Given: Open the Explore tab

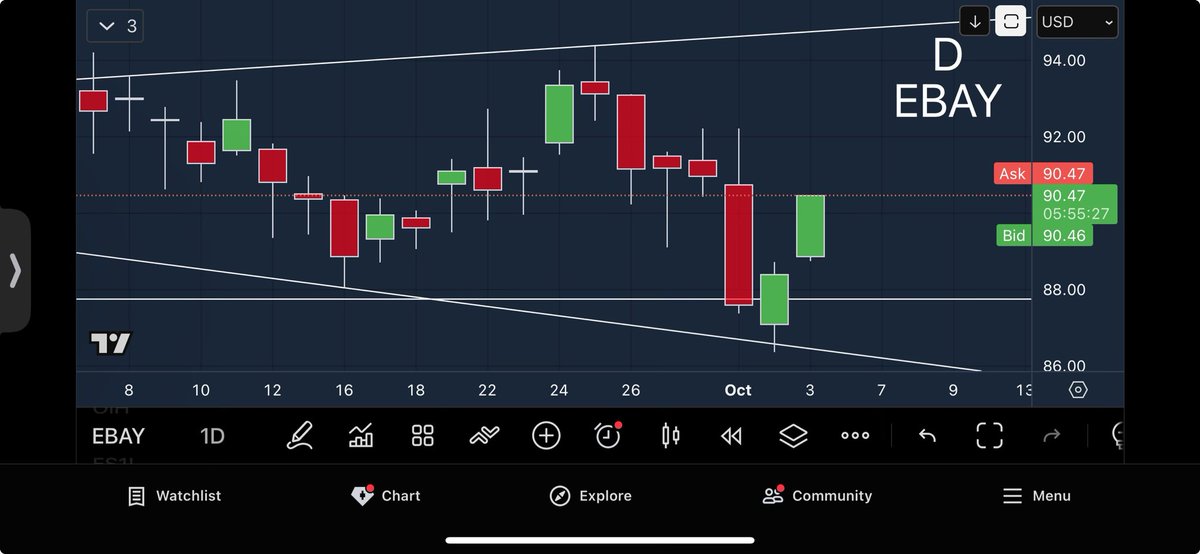Looking at the screenshot, I should (591, 496).
